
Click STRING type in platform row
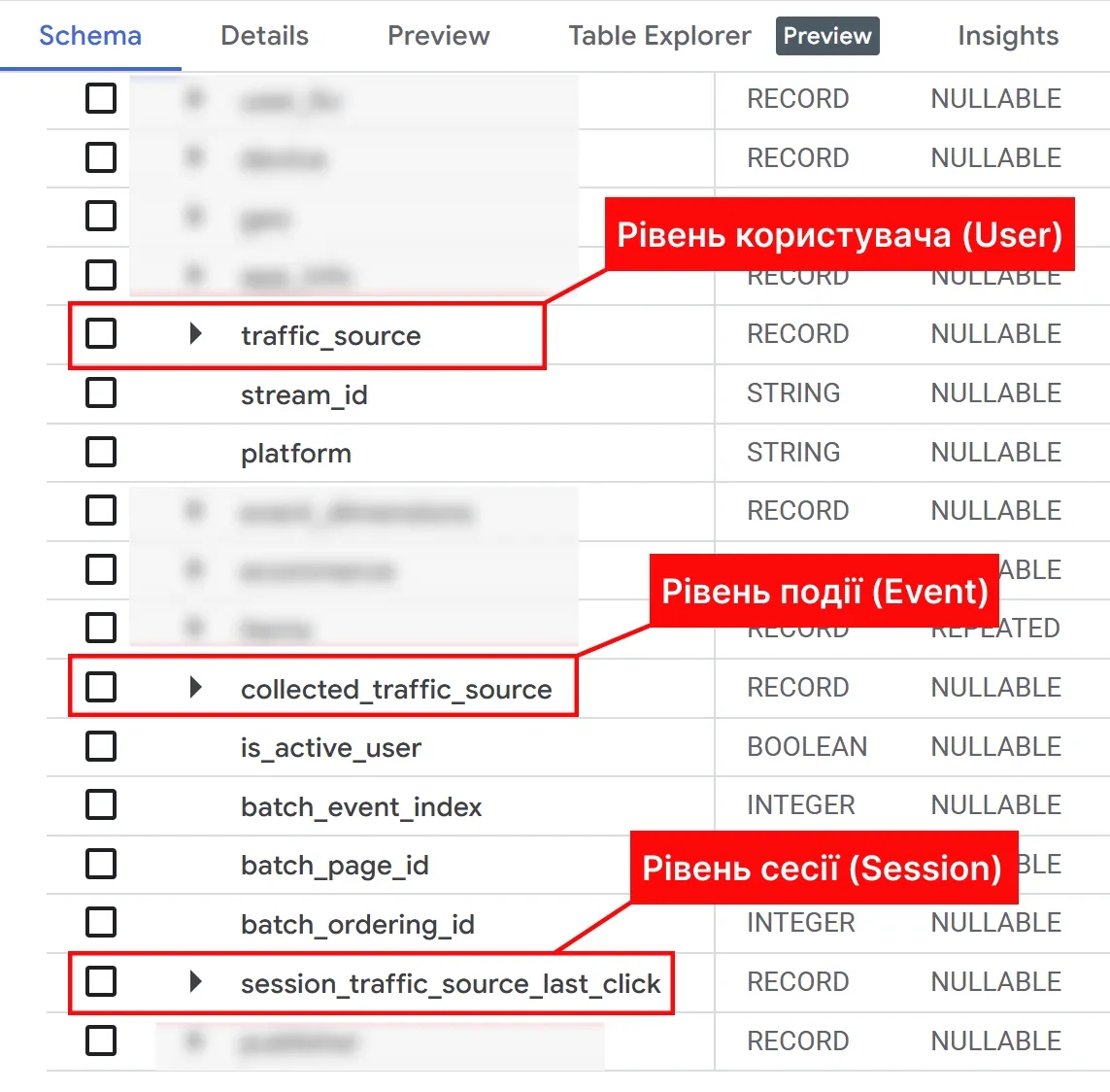[793, 452]
